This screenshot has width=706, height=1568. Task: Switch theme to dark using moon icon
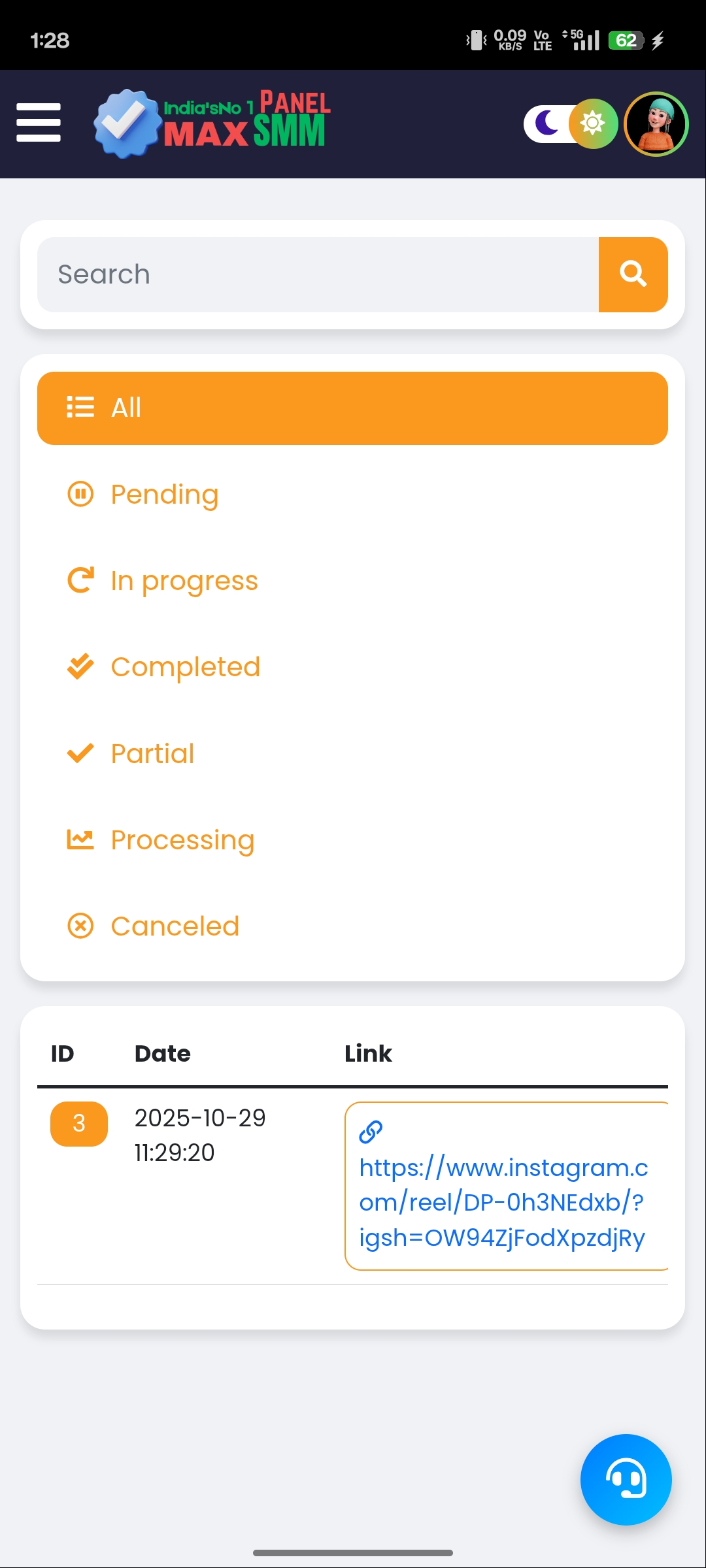548,123
